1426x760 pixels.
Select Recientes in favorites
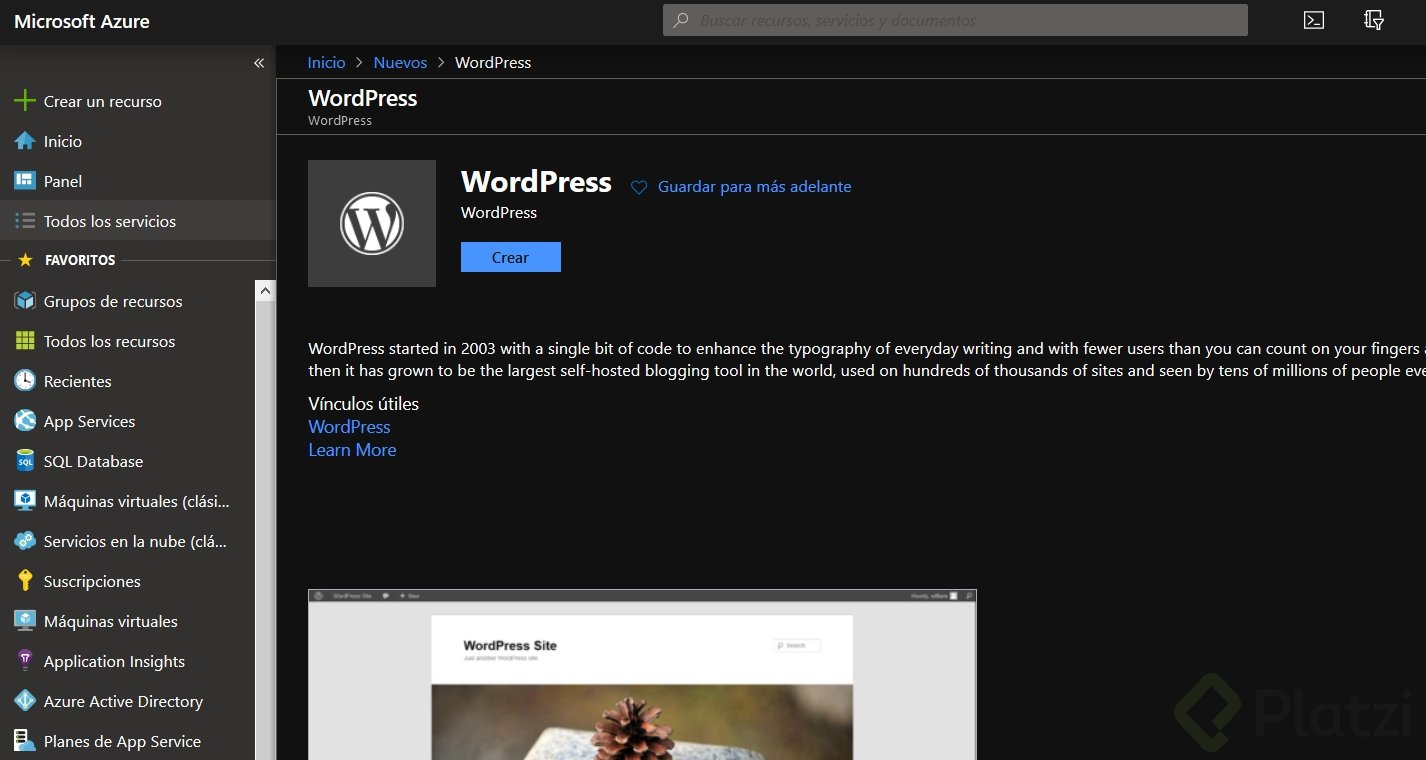pos(78,381)
